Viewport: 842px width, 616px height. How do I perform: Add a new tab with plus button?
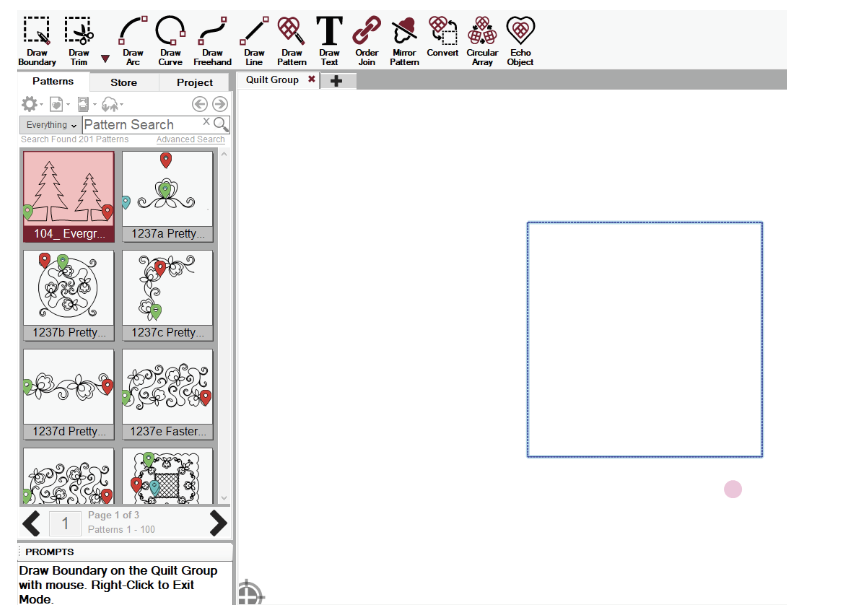coord(336,81)
